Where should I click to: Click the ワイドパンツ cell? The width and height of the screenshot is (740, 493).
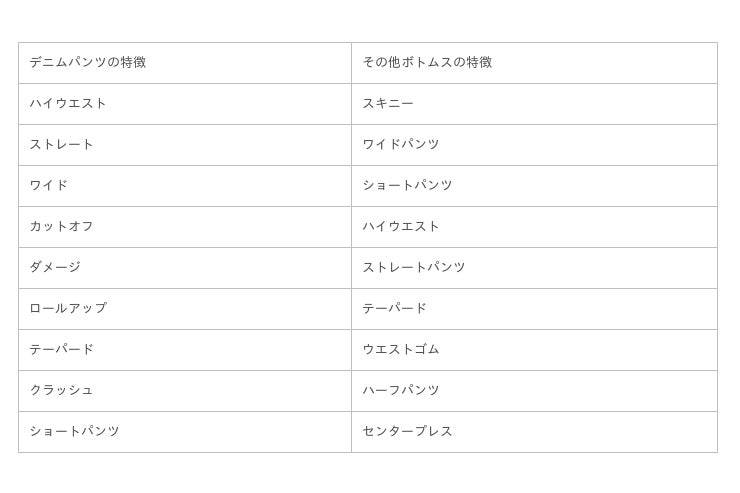coord(401,144)
